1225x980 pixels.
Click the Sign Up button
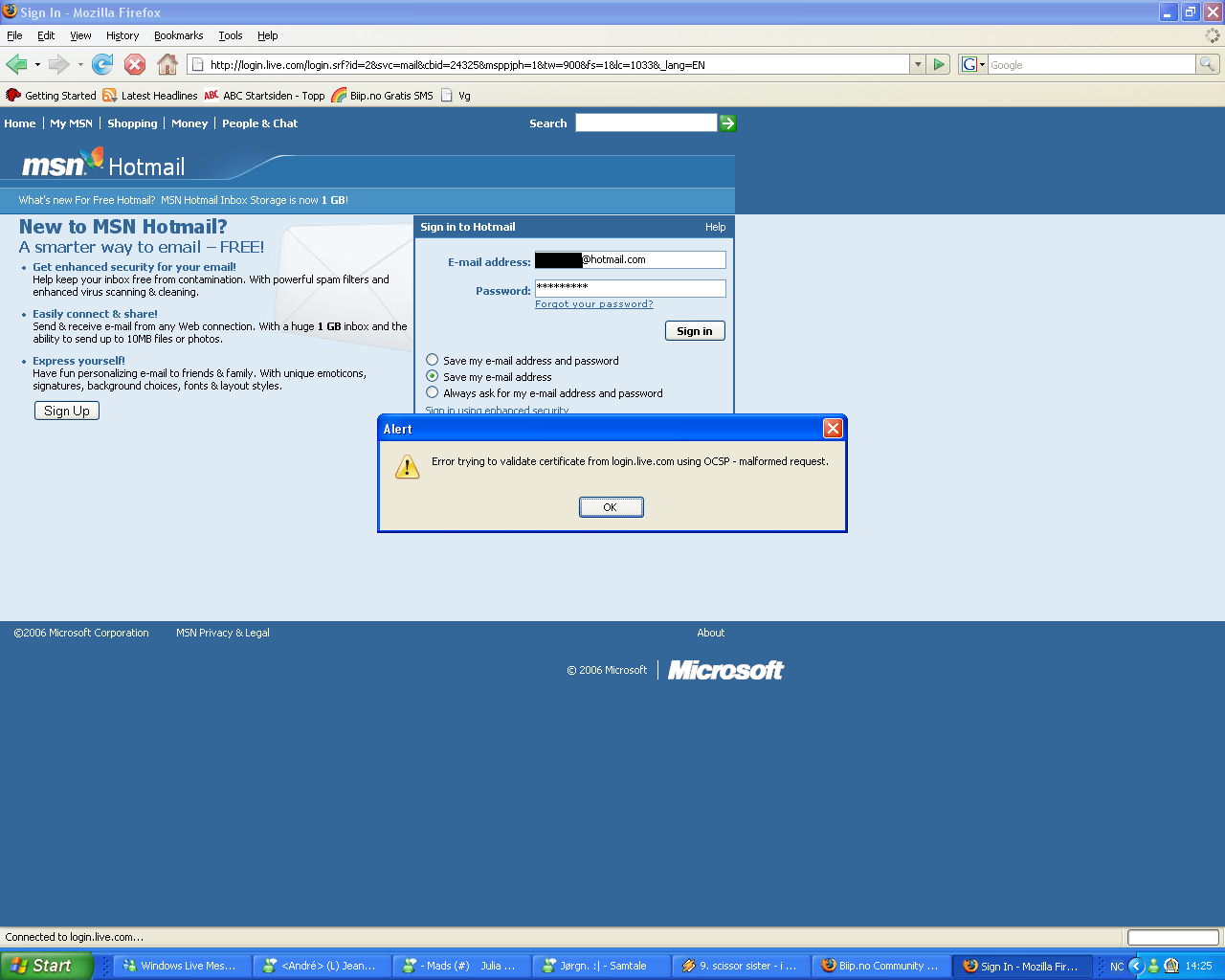pyautogui.click(x=67, y=411)
